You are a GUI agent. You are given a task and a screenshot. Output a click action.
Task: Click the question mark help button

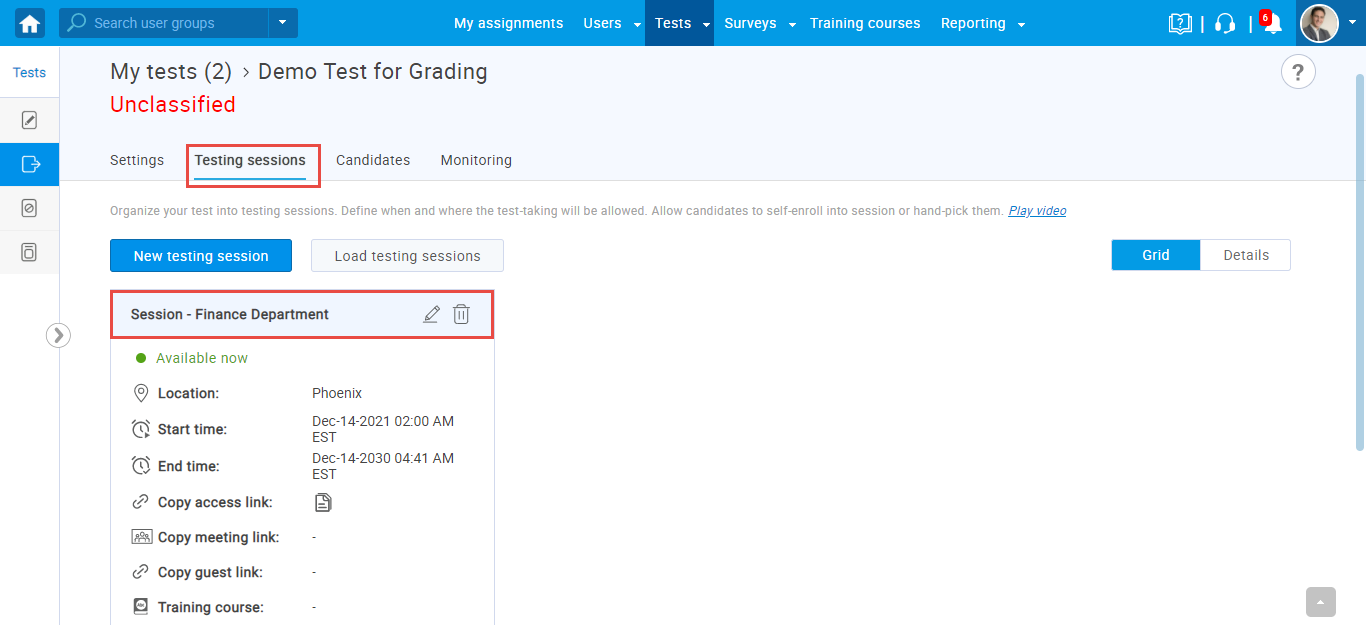[x=1298, y=72]
